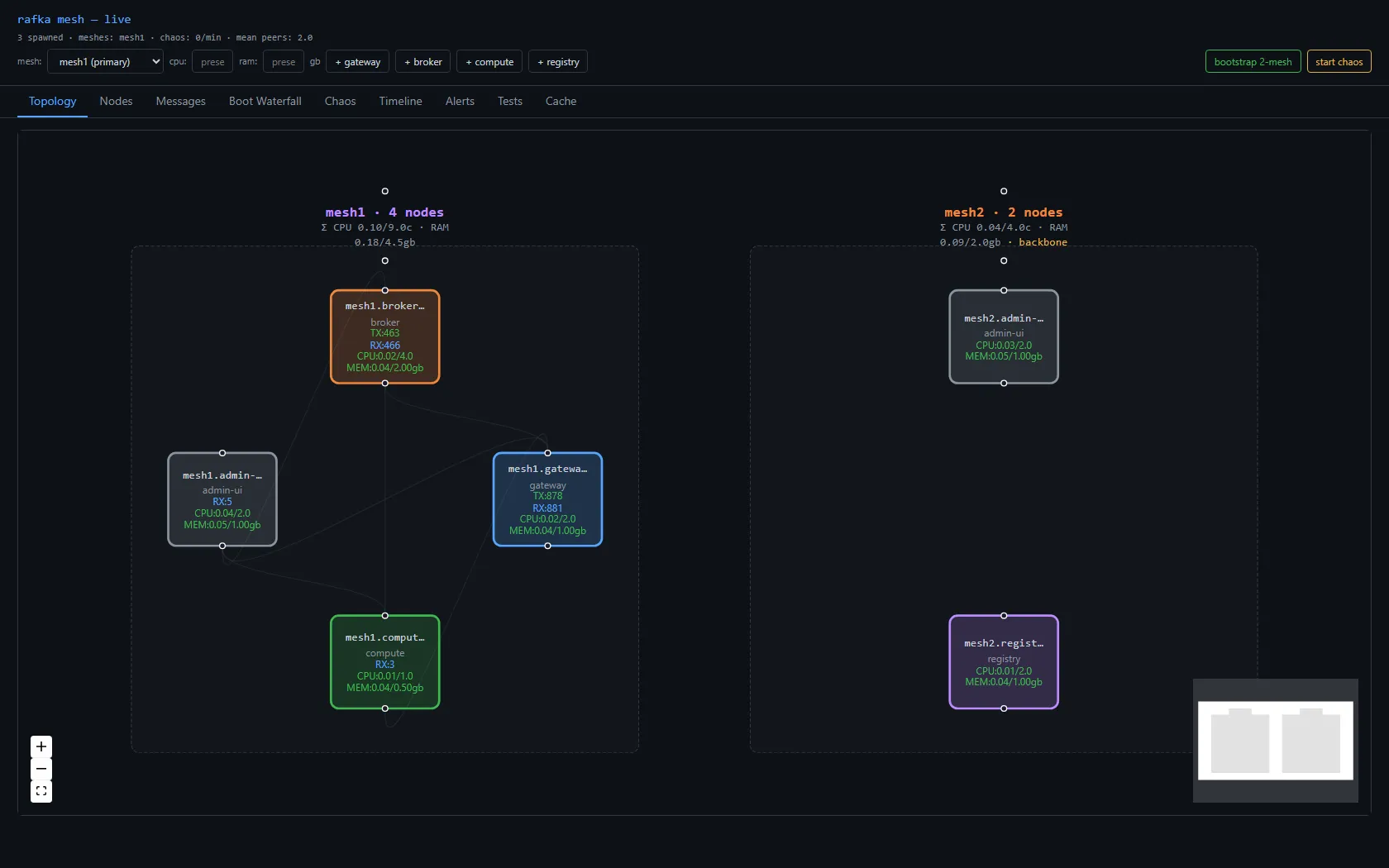1389x868 pixels.
Task: Select the mesh2.admin-ui node
Action: click(1004, 336)
